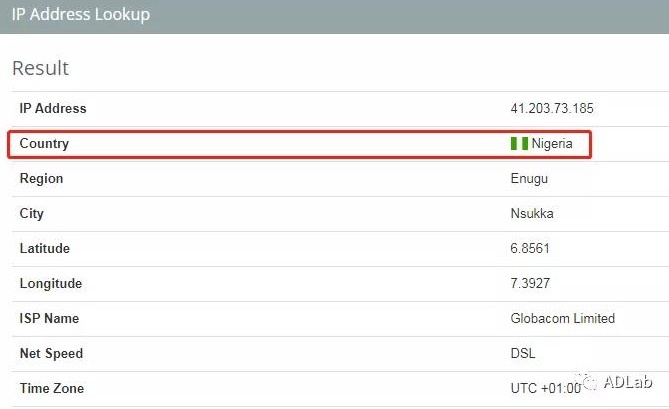Click the Result section heading
669x409 pixels.
[40, 68]
